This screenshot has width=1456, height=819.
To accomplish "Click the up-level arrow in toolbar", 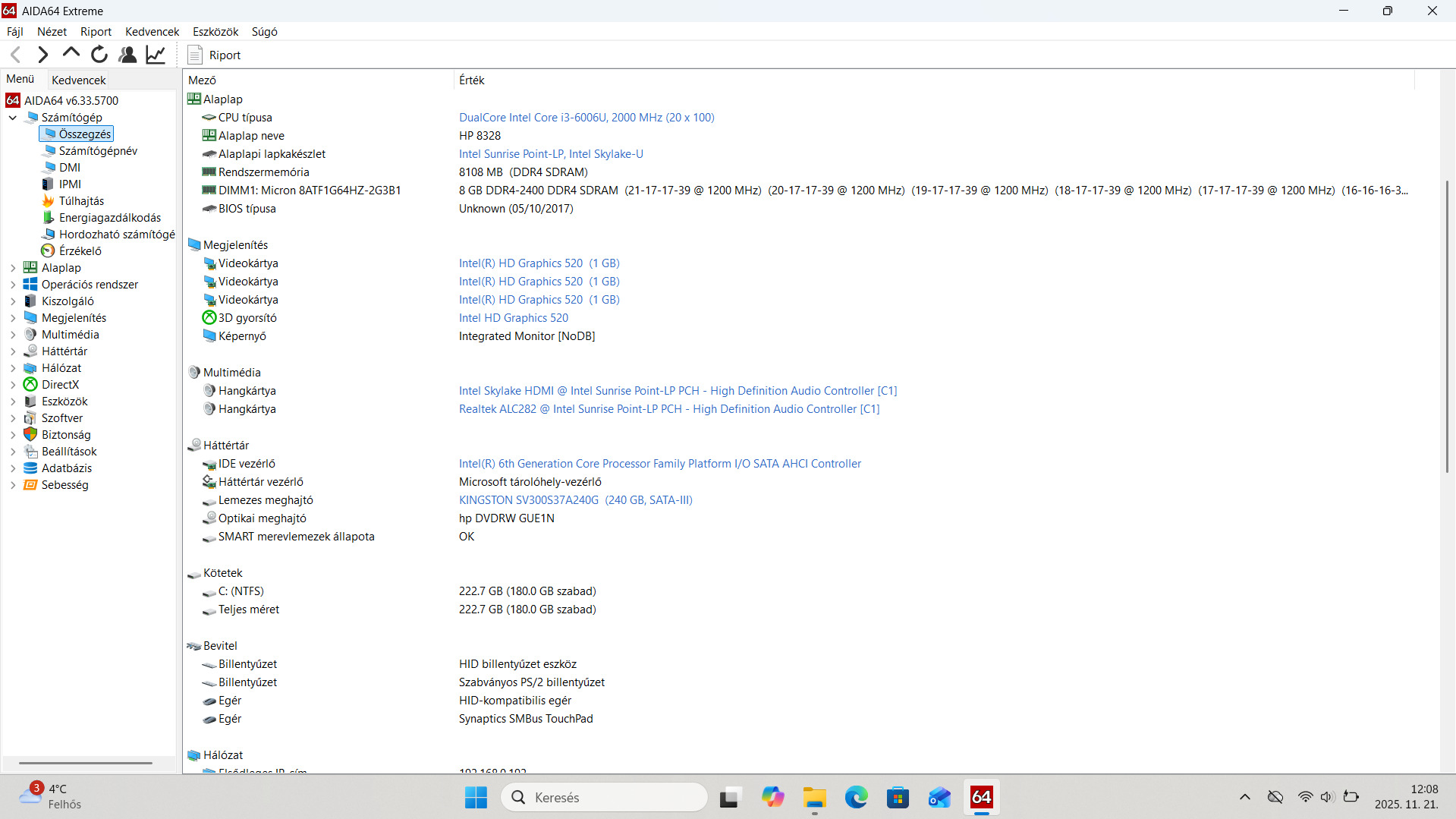I will coord(71,53).
